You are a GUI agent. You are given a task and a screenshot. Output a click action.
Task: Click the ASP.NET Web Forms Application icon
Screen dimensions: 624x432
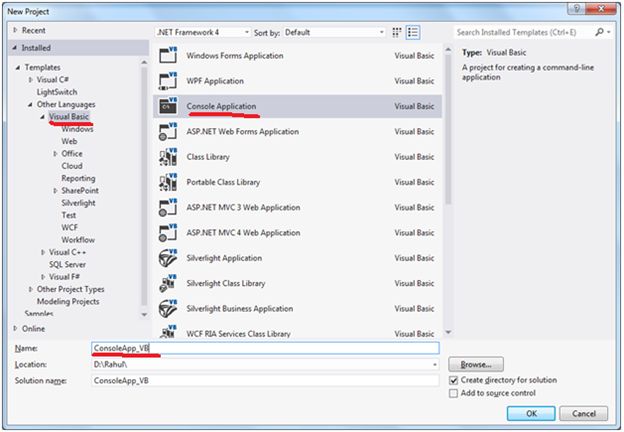click(x=168, y=132)
